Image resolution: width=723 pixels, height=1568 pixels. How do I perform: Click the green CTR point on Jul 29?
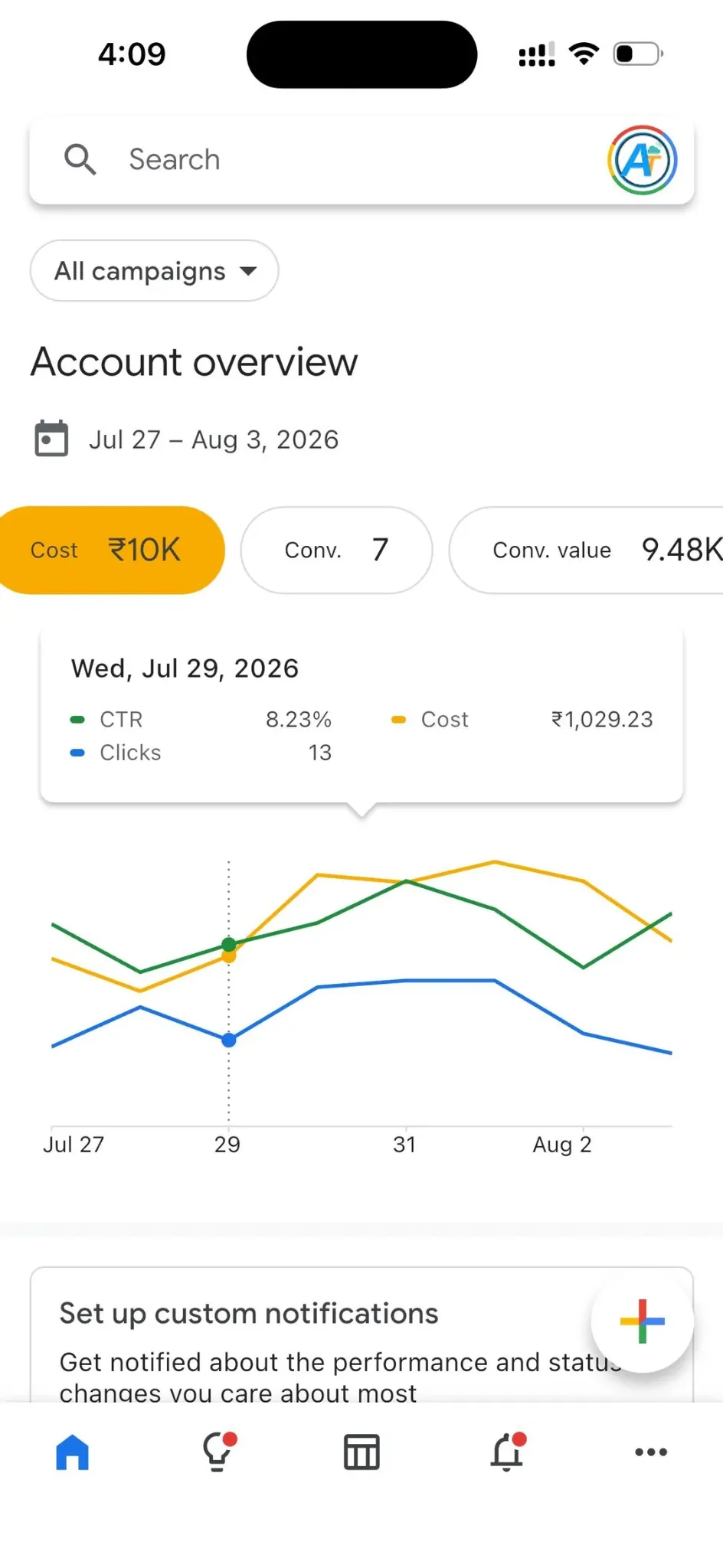(229, 944)
